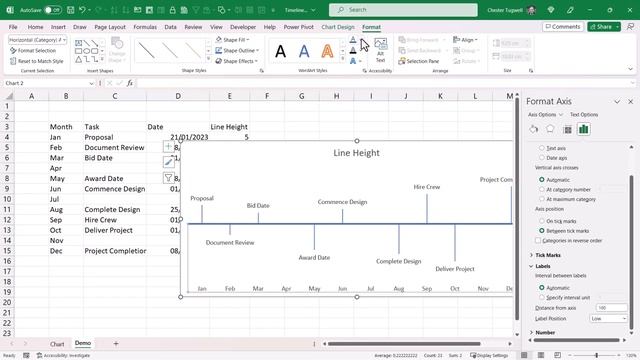Screen dimensions: 640x360
Task: Click the Format Selection icon
Action: coord(13,51)
